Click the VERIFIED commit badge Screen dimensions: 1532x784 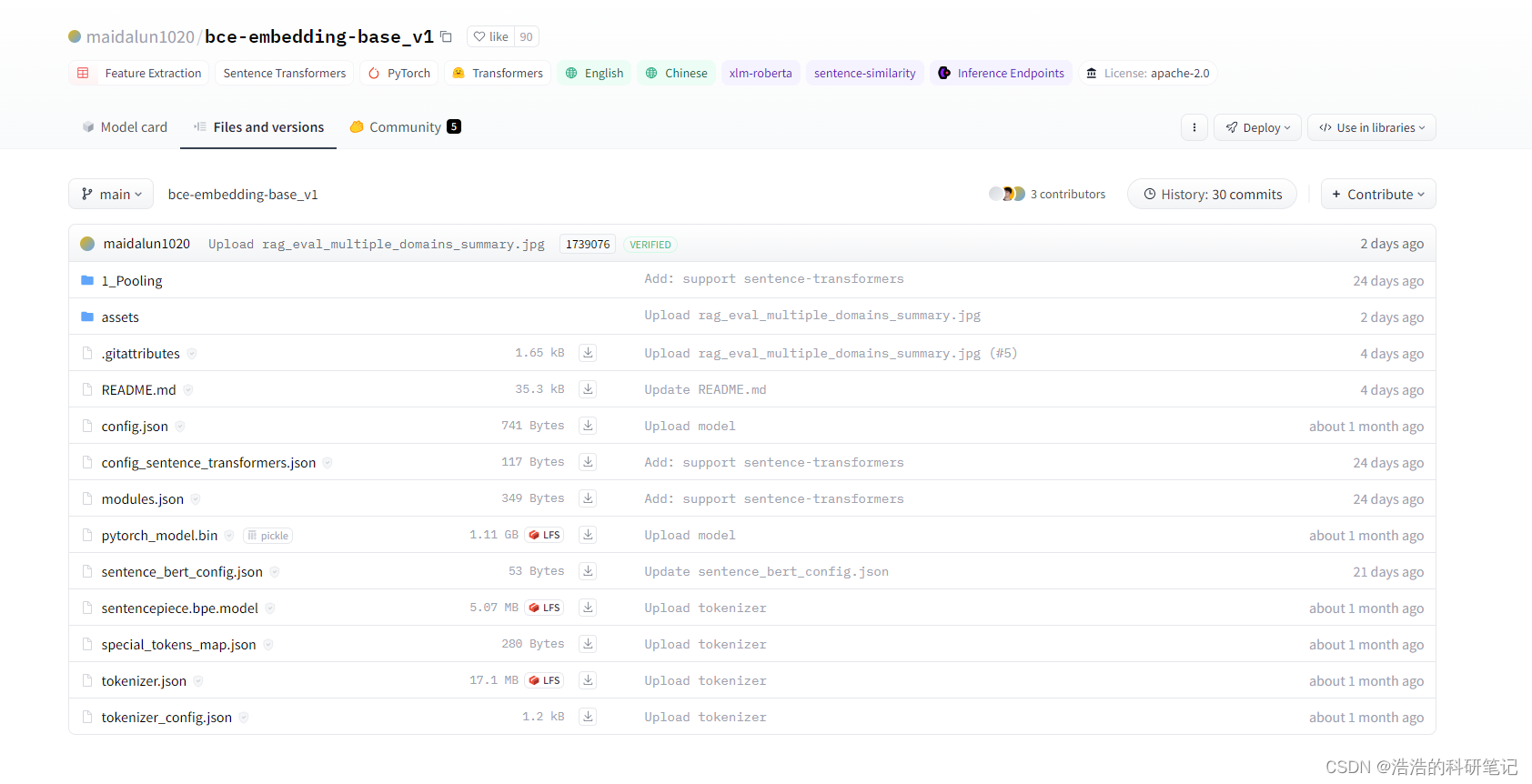[x=650, y=244]
